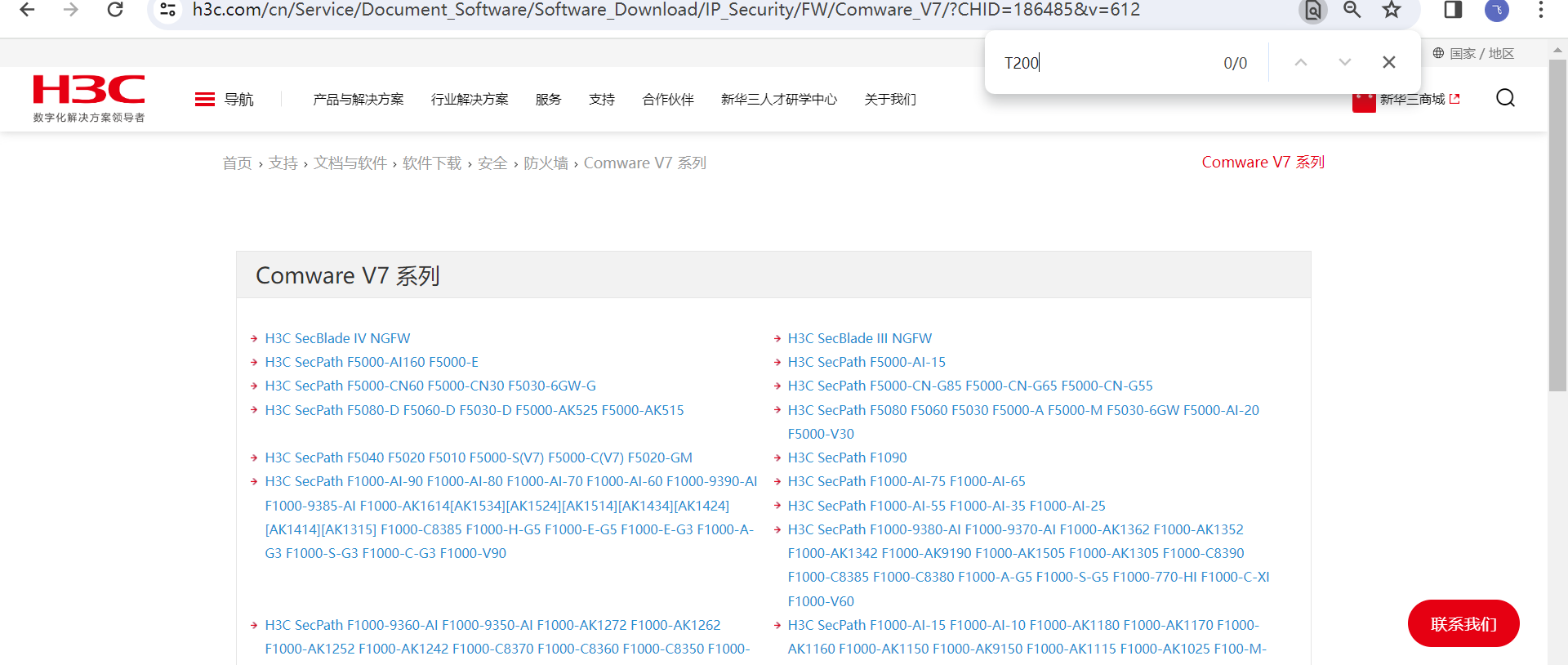Go to next find result
This screenshot has width=1568, height=665.
point(1345,62)
